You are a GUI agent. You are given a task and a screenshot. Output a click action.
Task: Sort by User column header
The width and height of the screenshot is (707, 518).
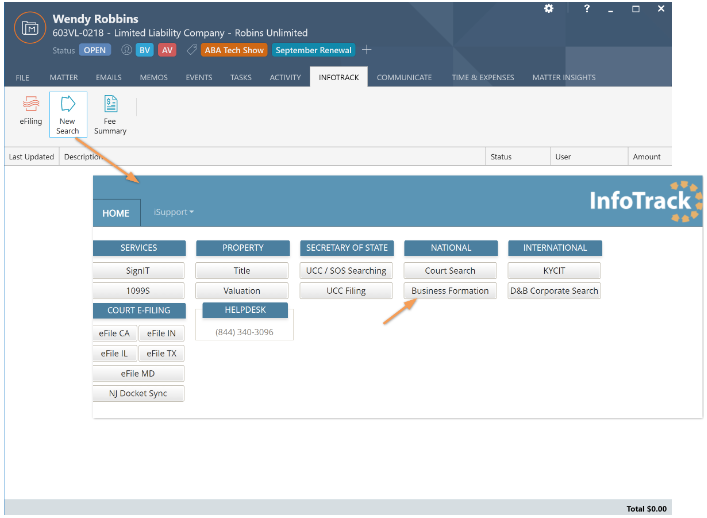(589, 157)
